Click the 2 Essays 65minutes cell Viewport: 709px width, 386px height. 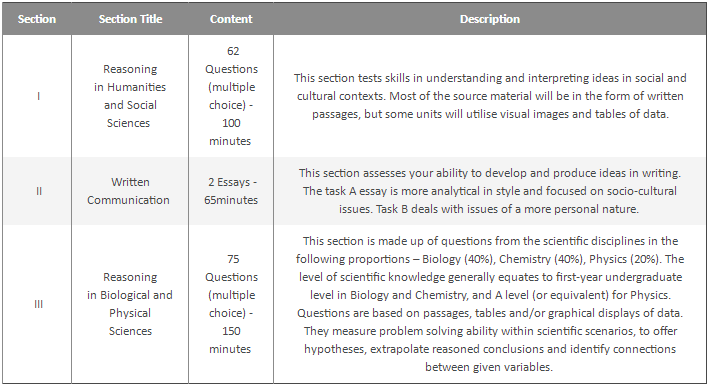231,191
